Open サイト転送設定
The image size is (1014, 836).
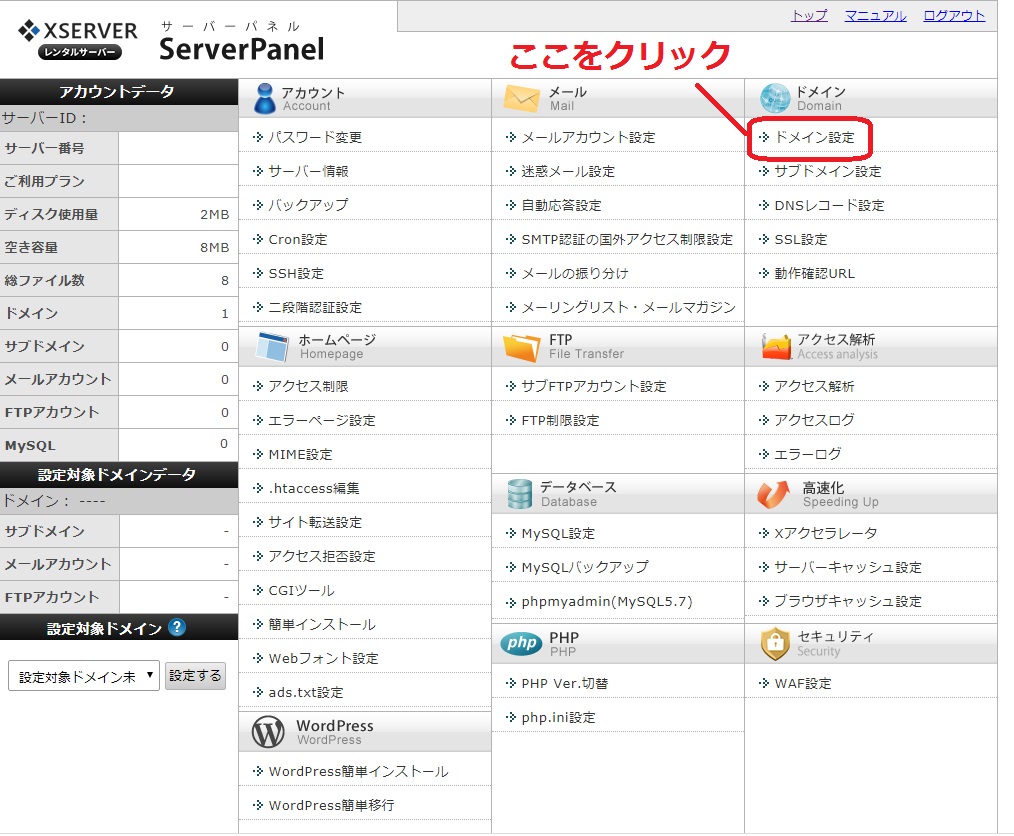[315, 522]
